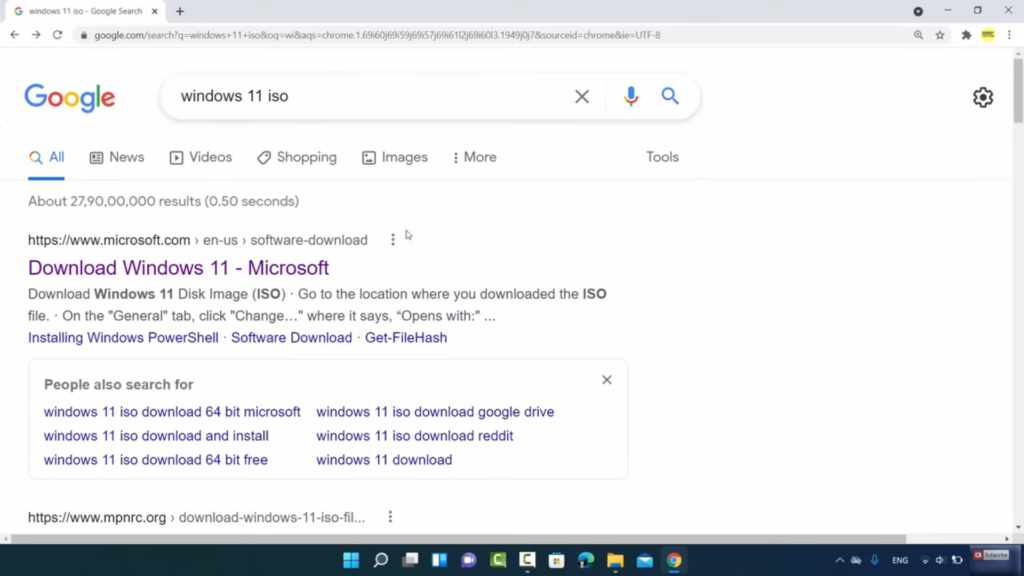Open Chrome extensions puzzle icon
Screen dimensions: 1024x576
[966, 35]
